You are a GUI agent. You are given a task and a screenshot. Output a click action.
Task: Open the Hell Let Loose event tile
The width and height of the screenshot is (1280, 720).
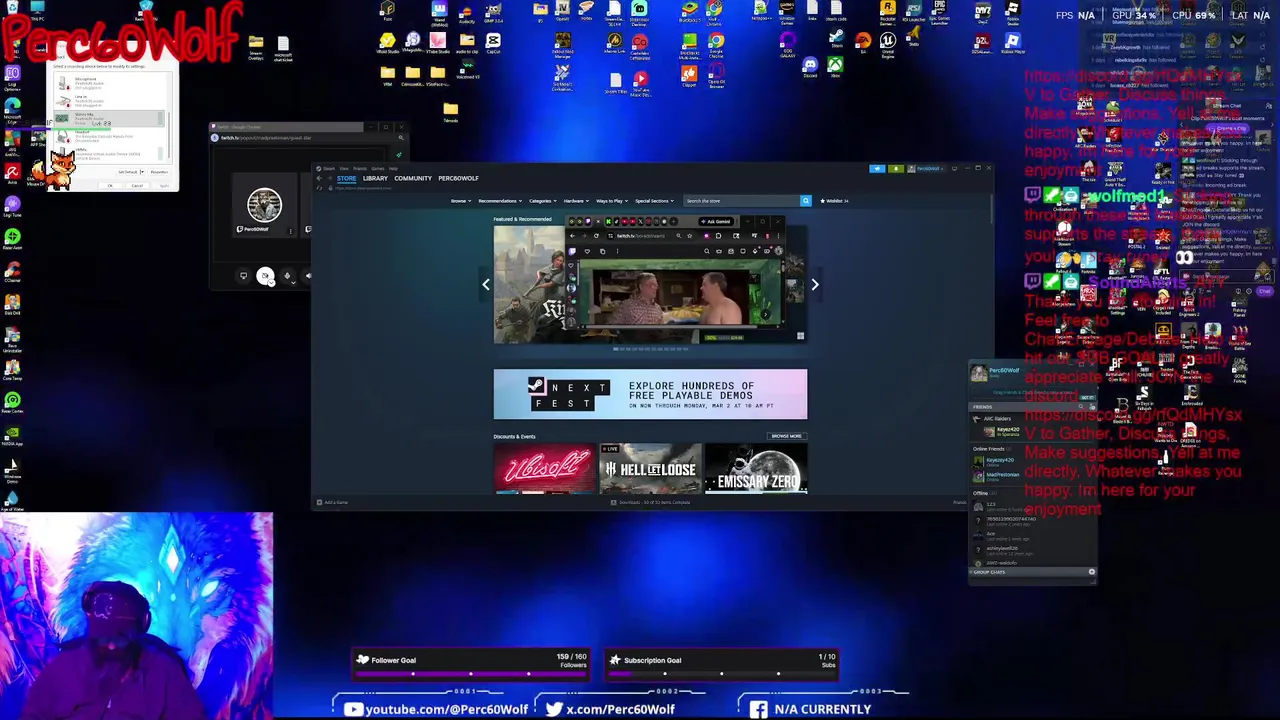coord(650,468)
